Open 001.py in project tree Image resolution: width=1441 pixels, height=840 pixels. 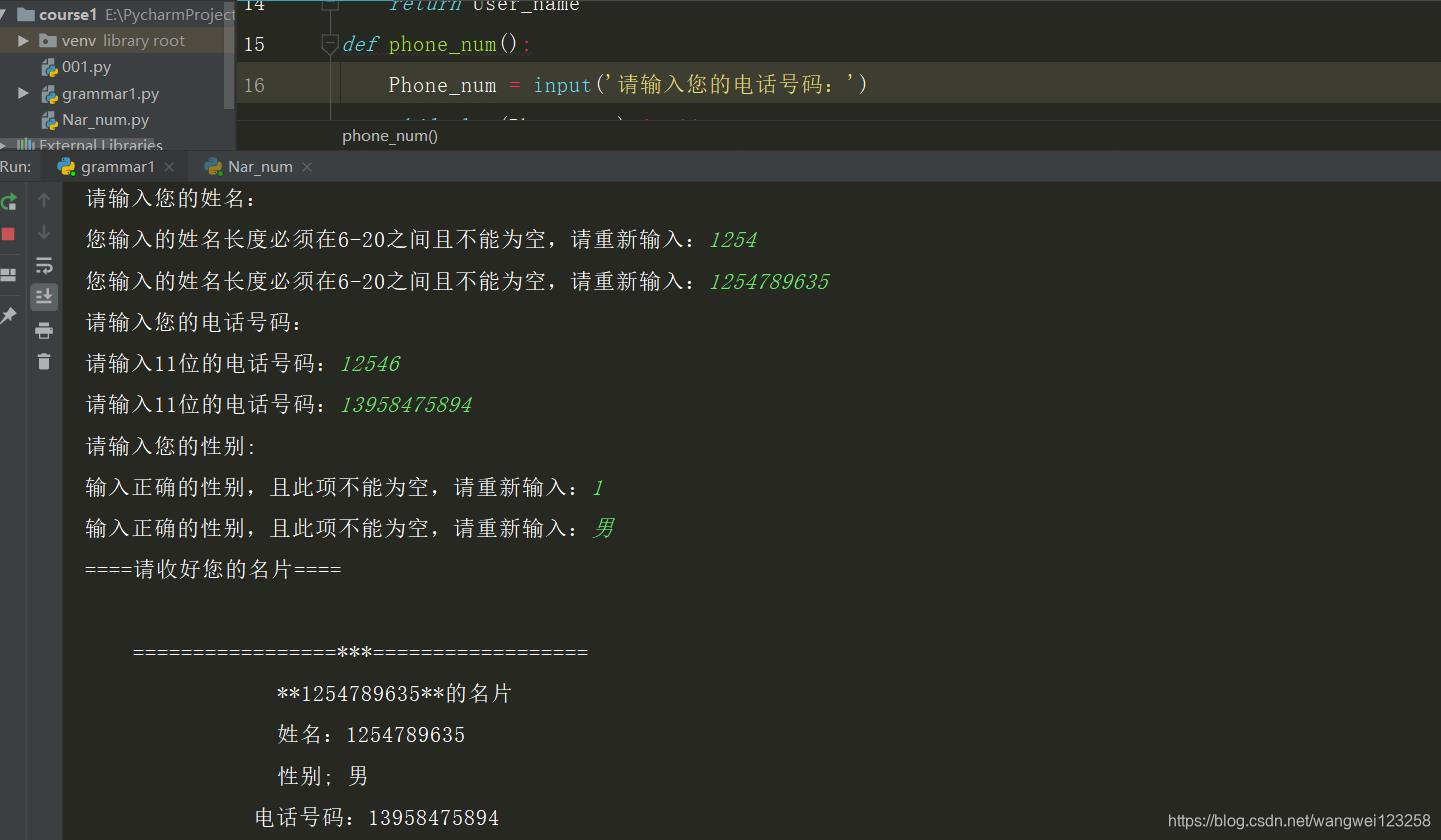(x=86, y=67)
